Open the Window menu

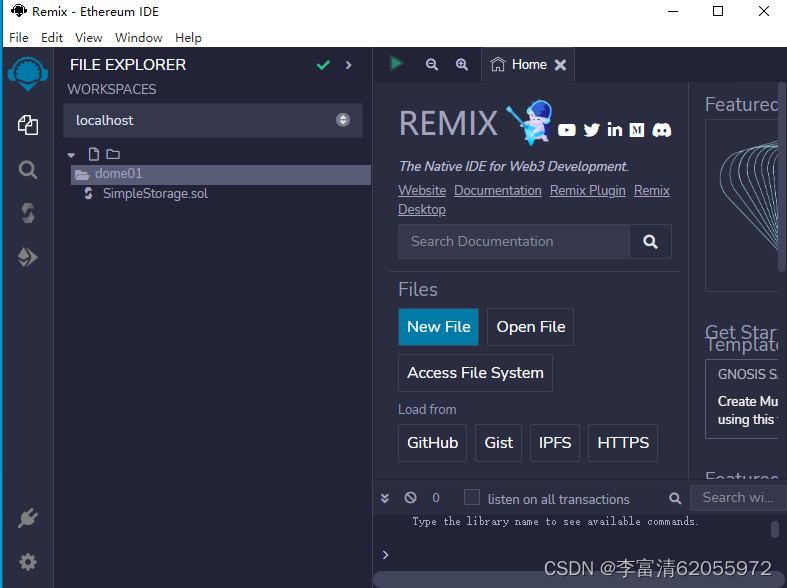click(139, 38)
